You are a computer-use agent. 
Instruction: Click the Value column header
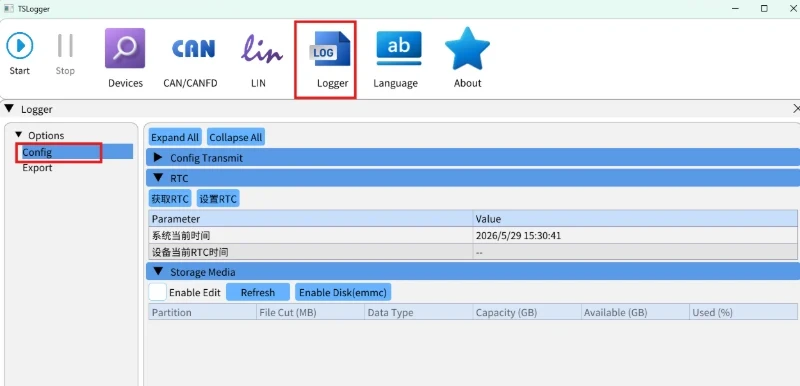[635, 219]
